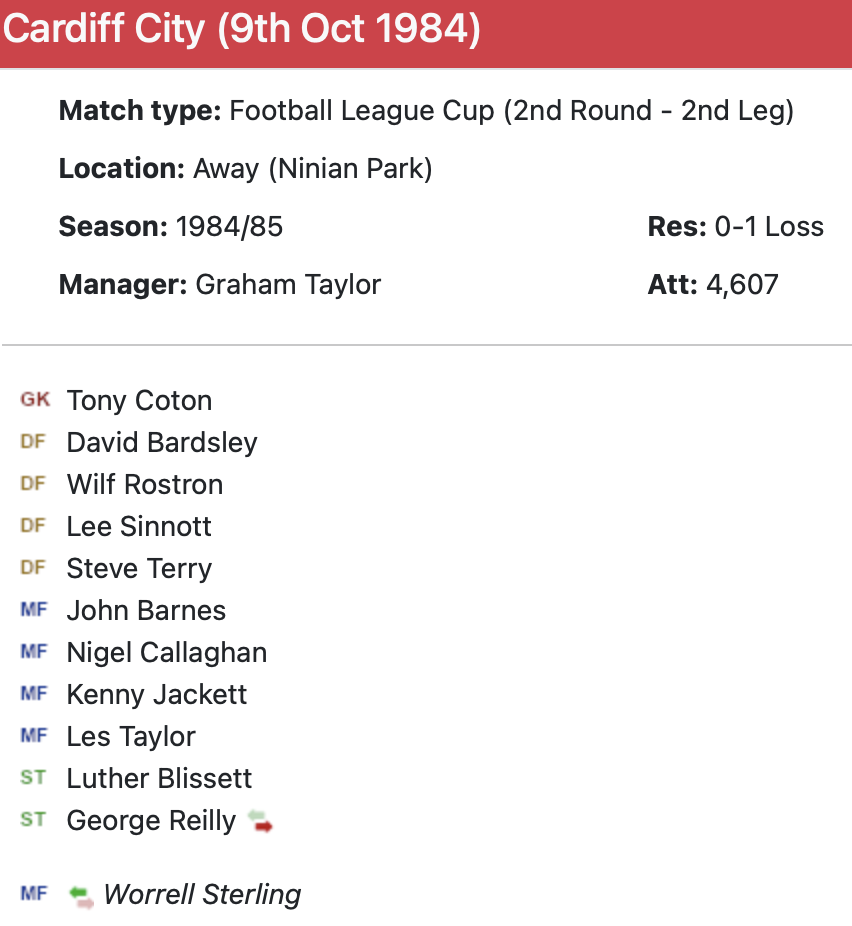Click the substituted-off arrows icon beside George Reilly
Screen dimensions: 852x926
click(261, 822)
